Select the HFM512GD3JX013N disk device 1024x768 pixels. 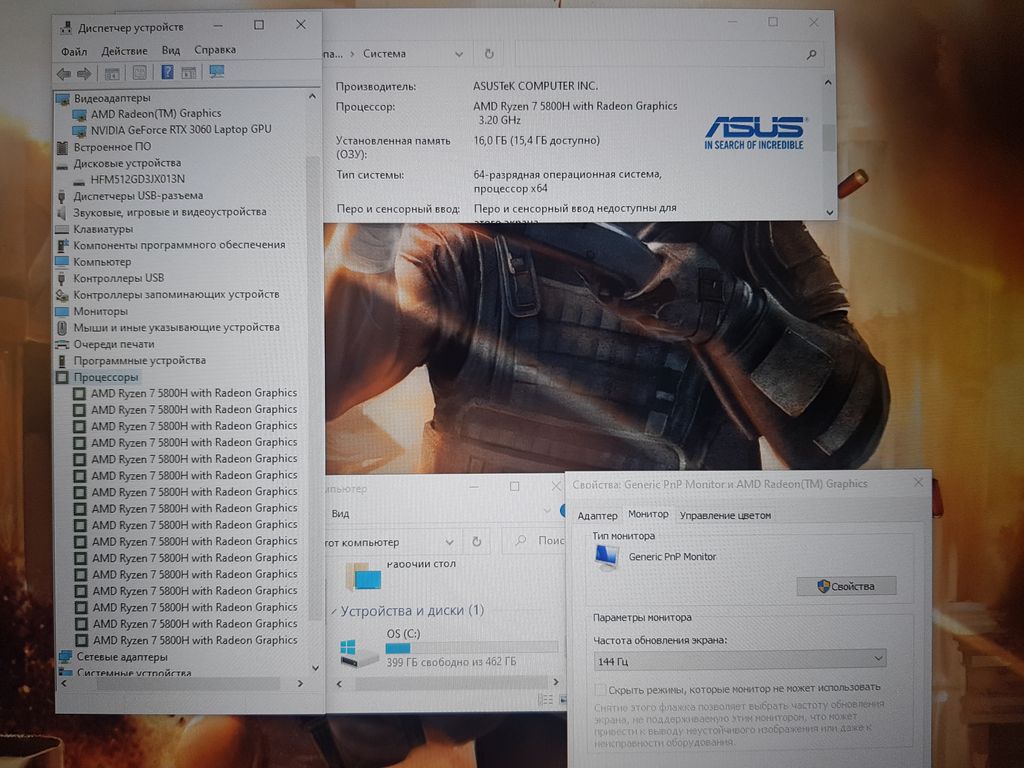click(x=137, y=179)
